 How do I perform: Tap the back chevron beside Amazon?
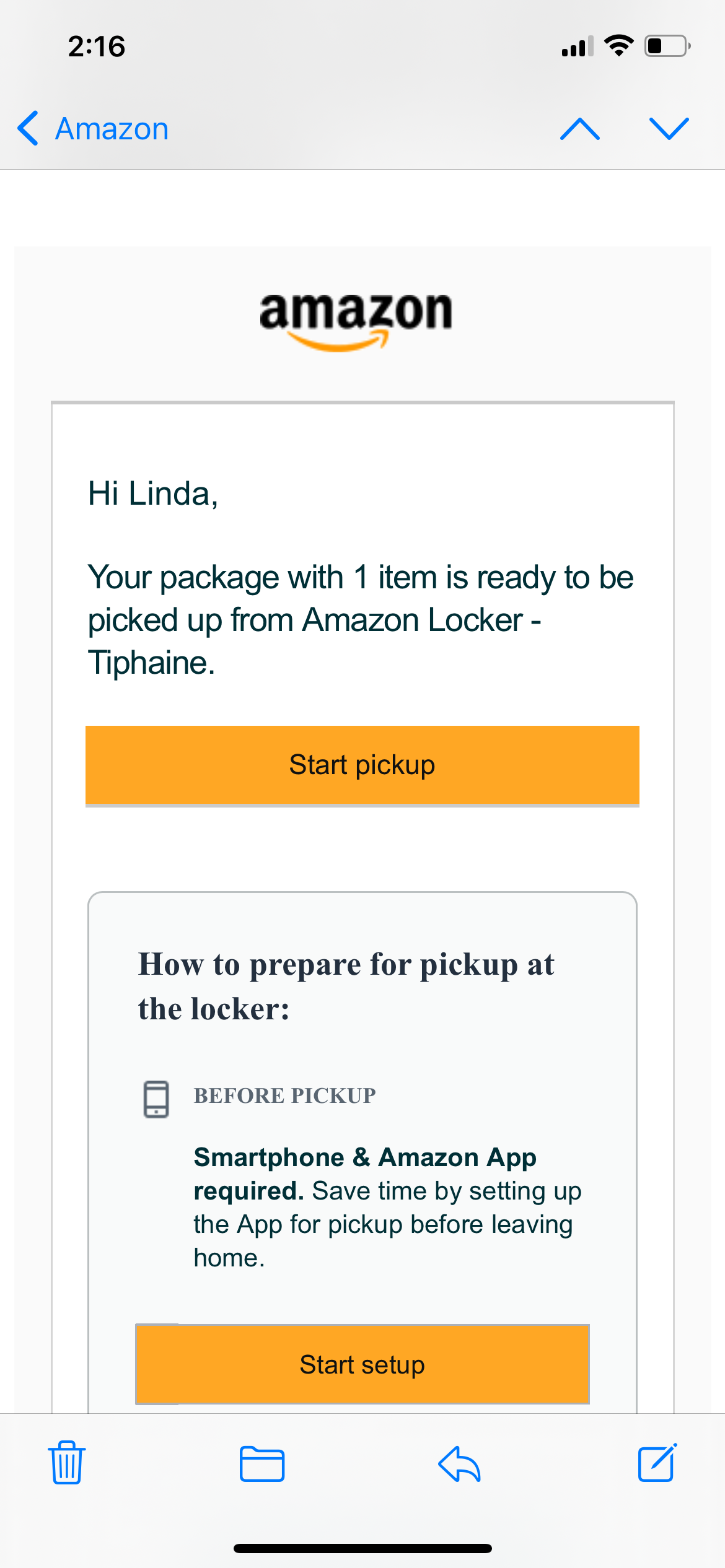coord(29,128)
